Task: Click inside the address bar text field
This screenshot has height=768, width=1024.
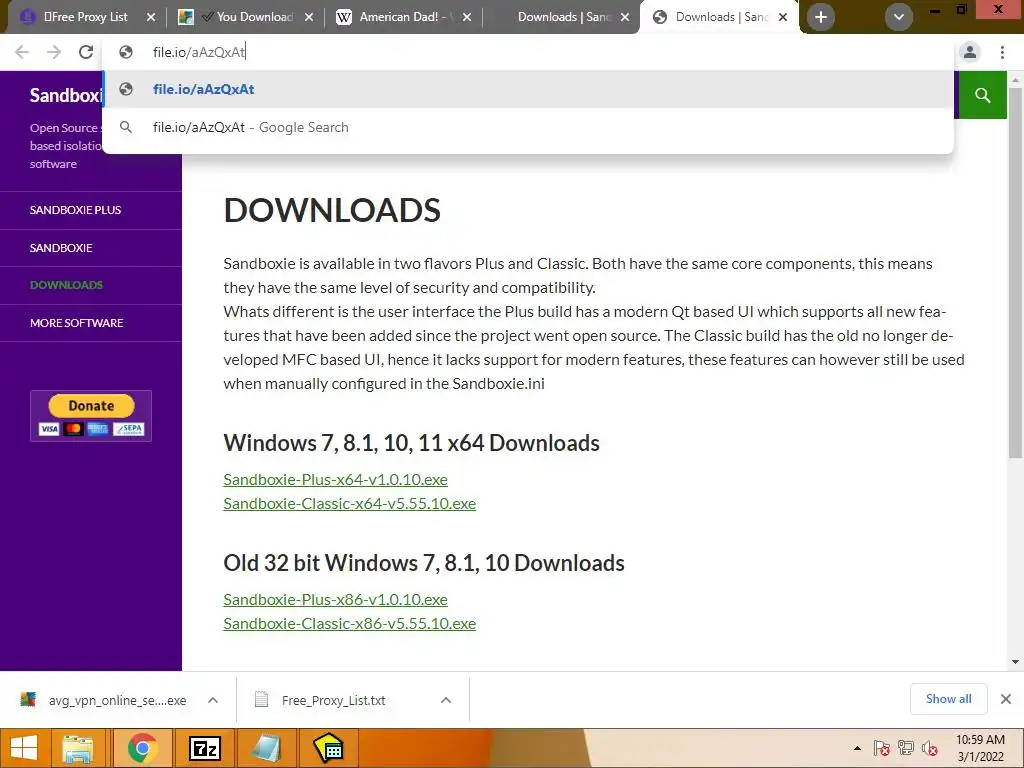Action: pos(529,52)
